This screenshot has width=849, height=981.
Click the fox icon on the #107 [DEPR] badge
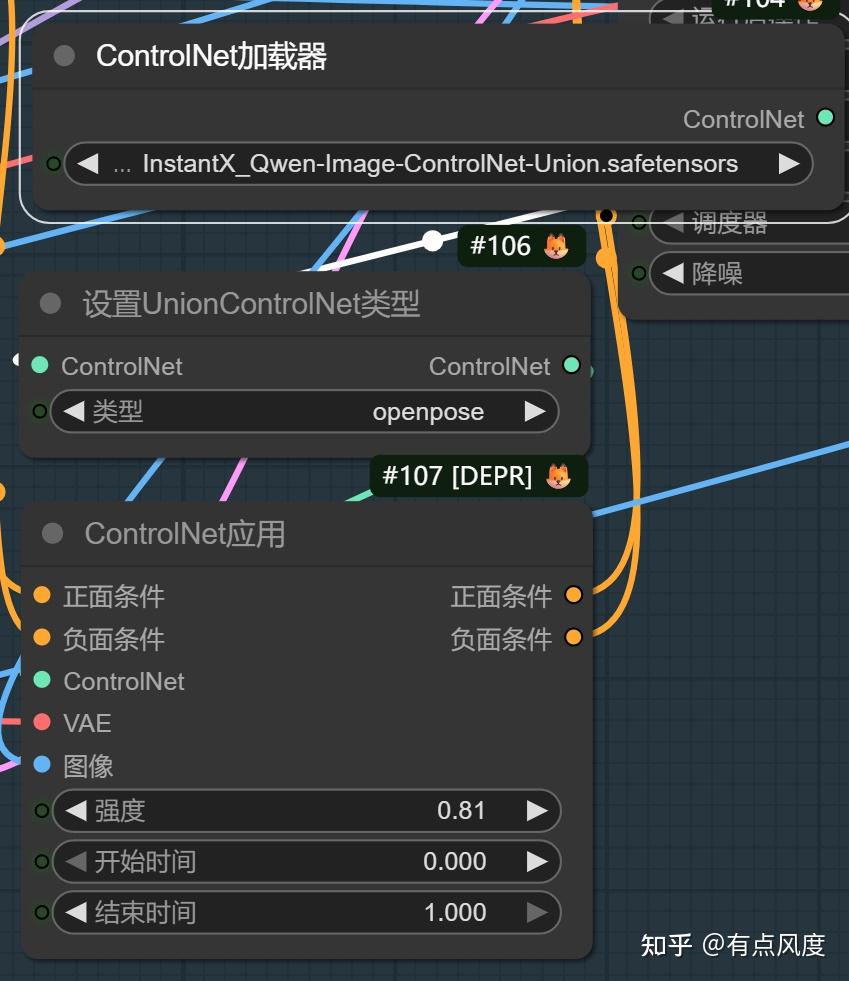pyautogui.click(x=560, y=476)
